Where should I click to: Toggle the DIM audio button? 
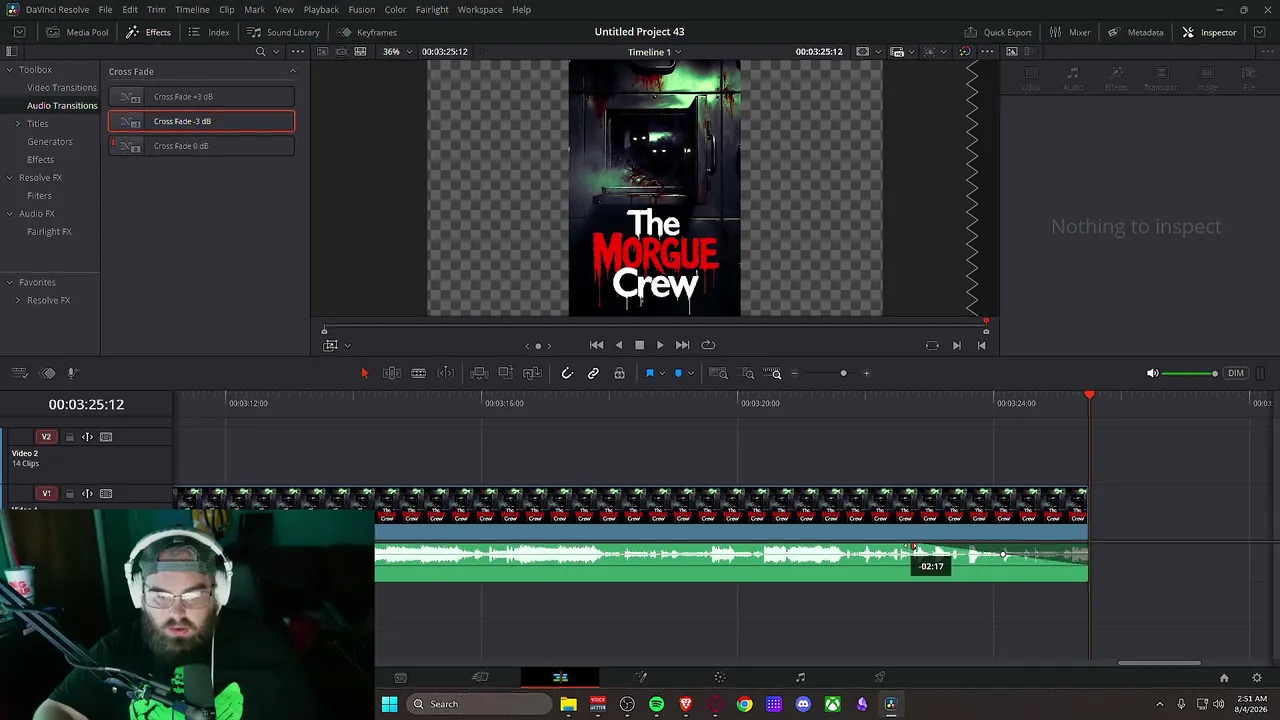point(1236,373)
